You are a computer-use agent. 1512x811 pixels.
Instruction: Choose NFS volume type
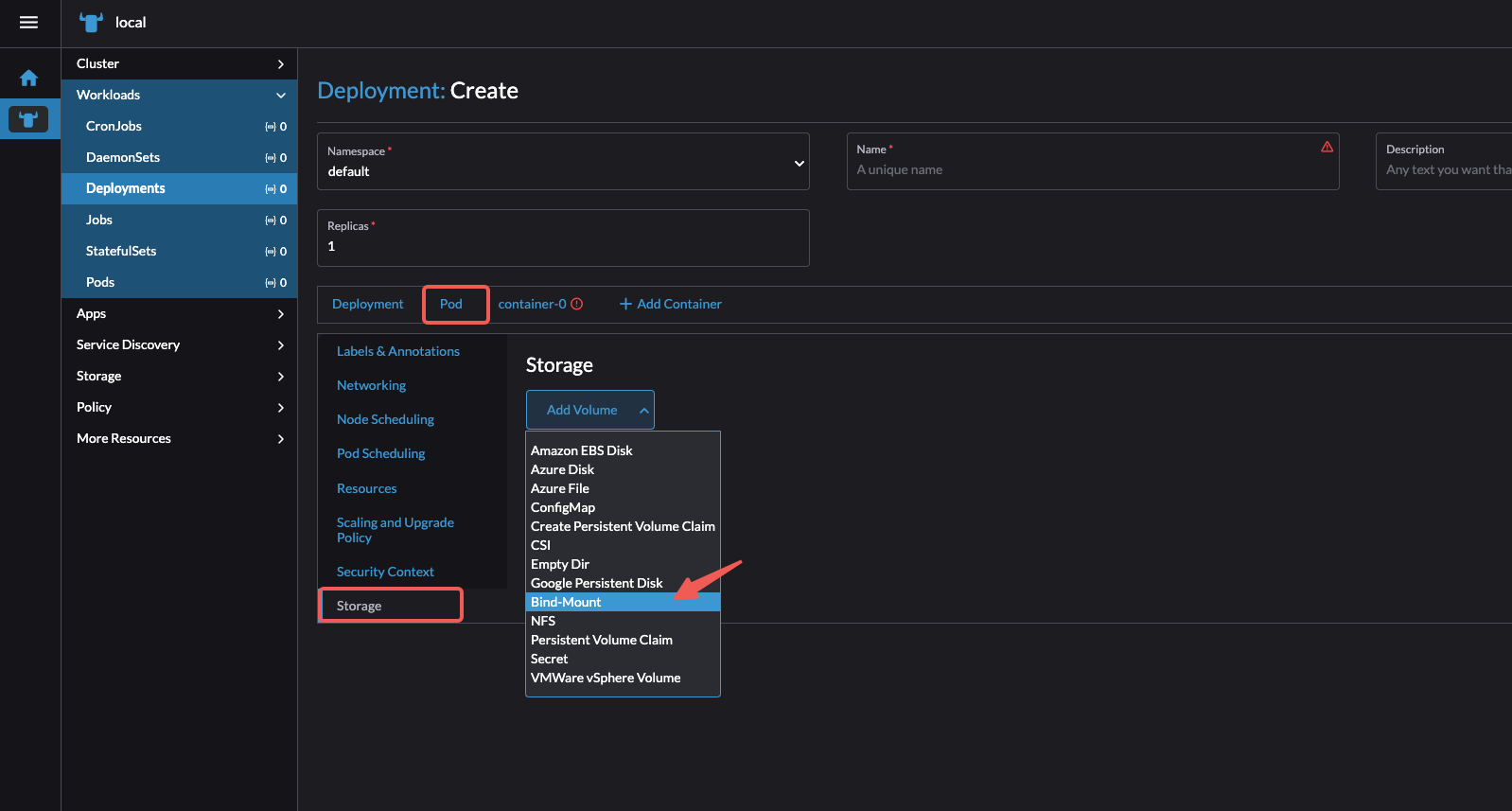click(x=623, y=621)
